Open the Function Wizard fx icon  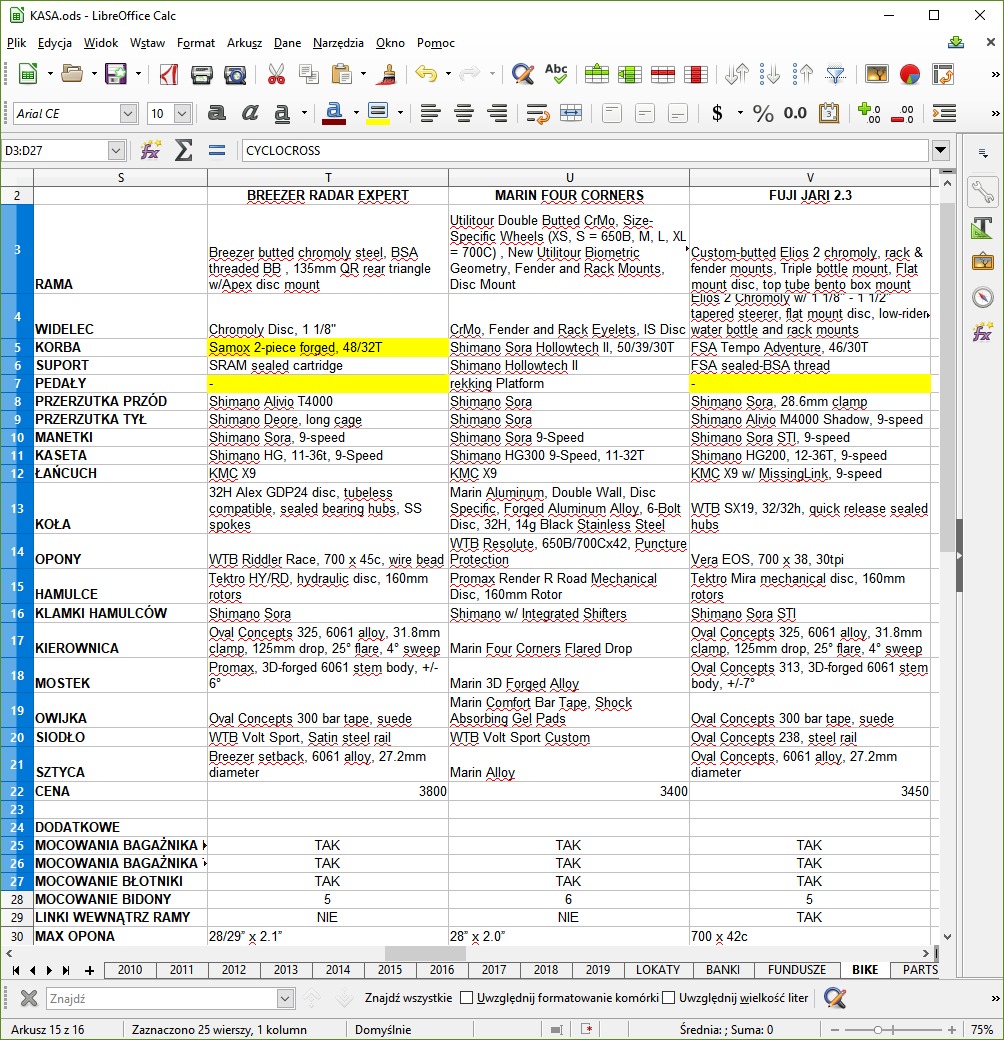(151, 151)
